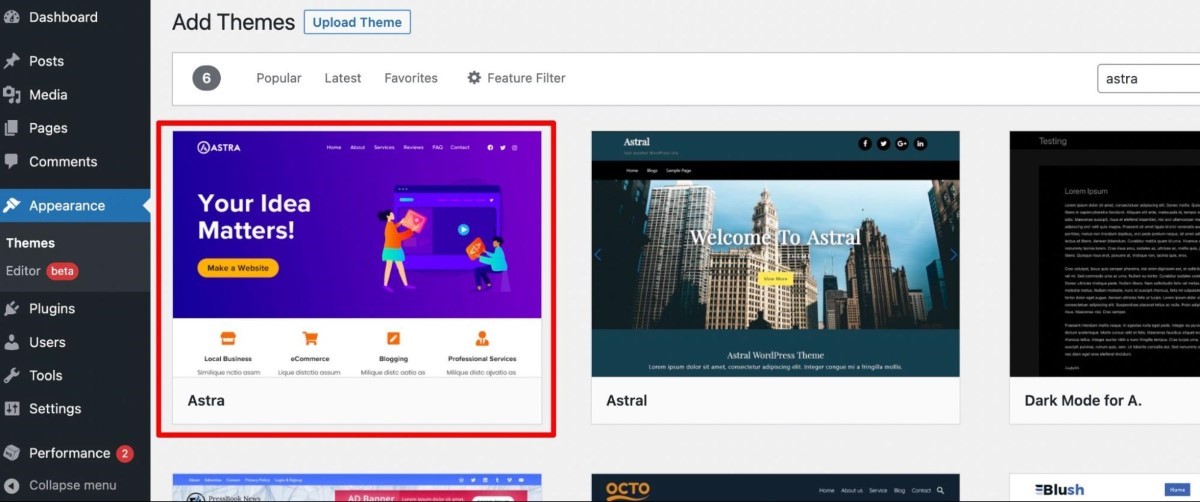Click the Tools wrench icon
Screen dimensions: 1200x502
pos(12,376)
